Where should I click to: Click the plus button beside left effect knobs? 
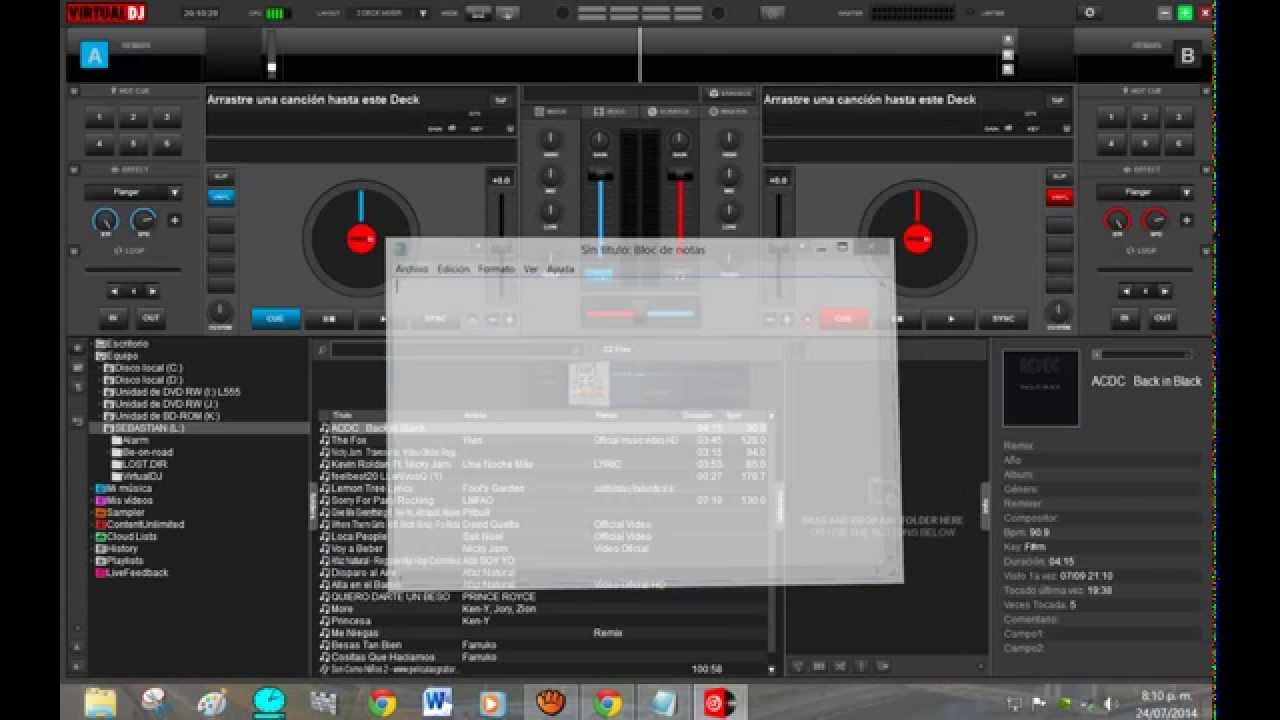tap(174, 220)
